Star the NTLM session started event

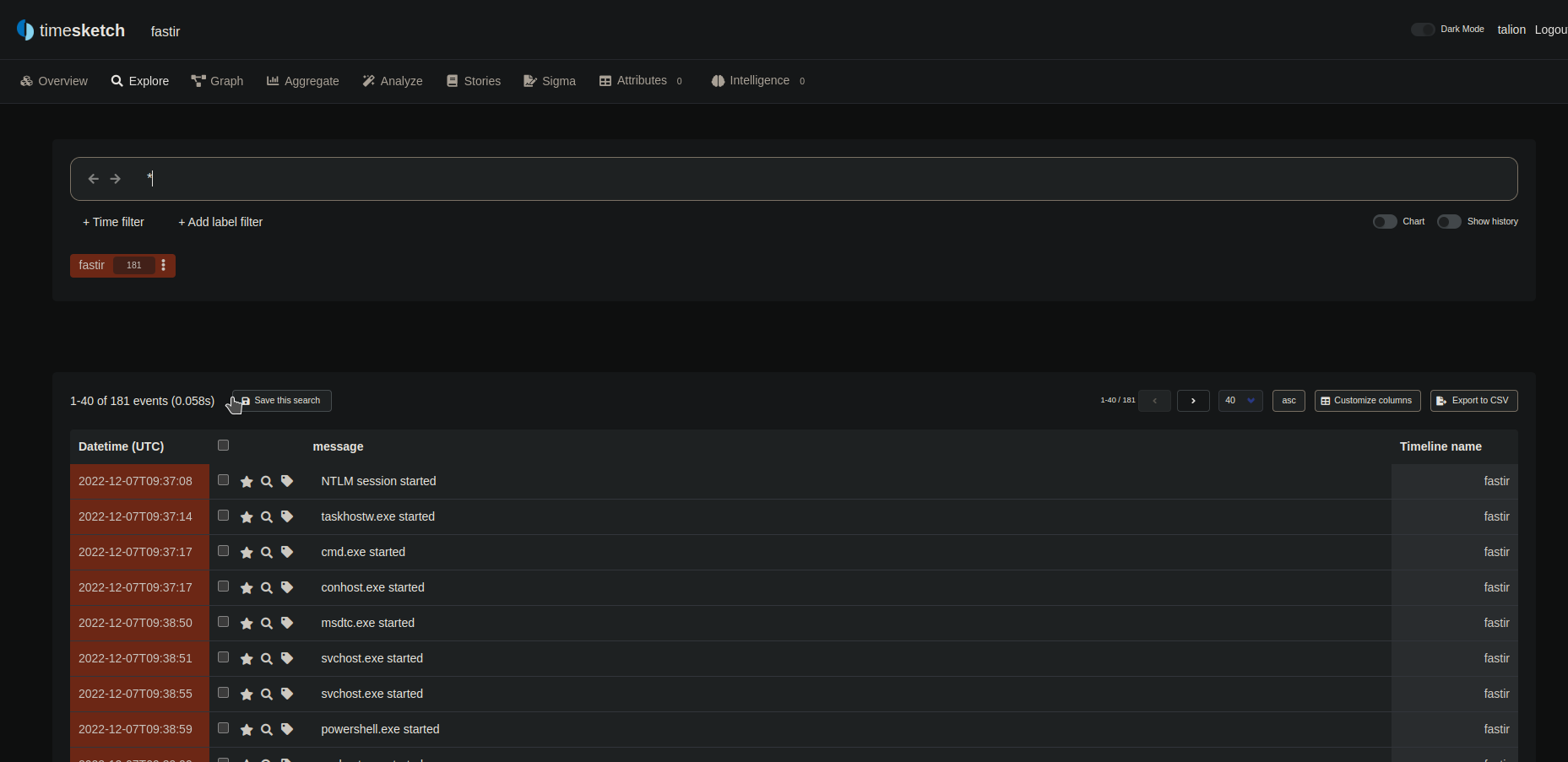tap(247, 482)
